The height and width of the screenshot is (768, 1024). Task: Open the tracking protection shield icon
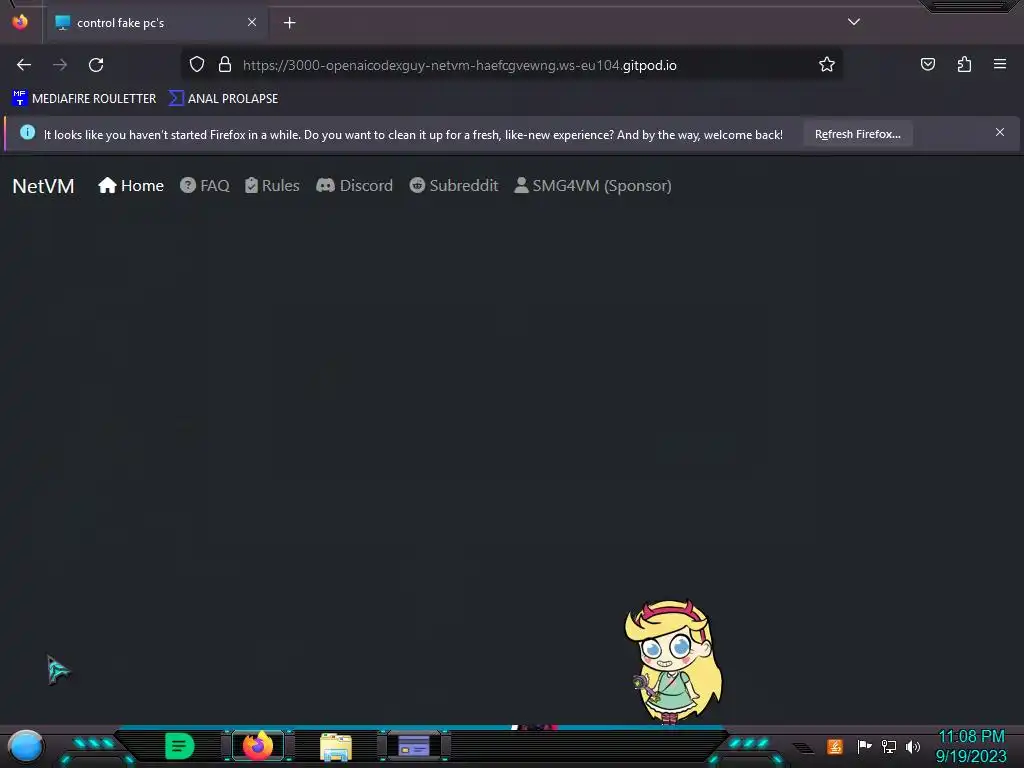[197, 64]
